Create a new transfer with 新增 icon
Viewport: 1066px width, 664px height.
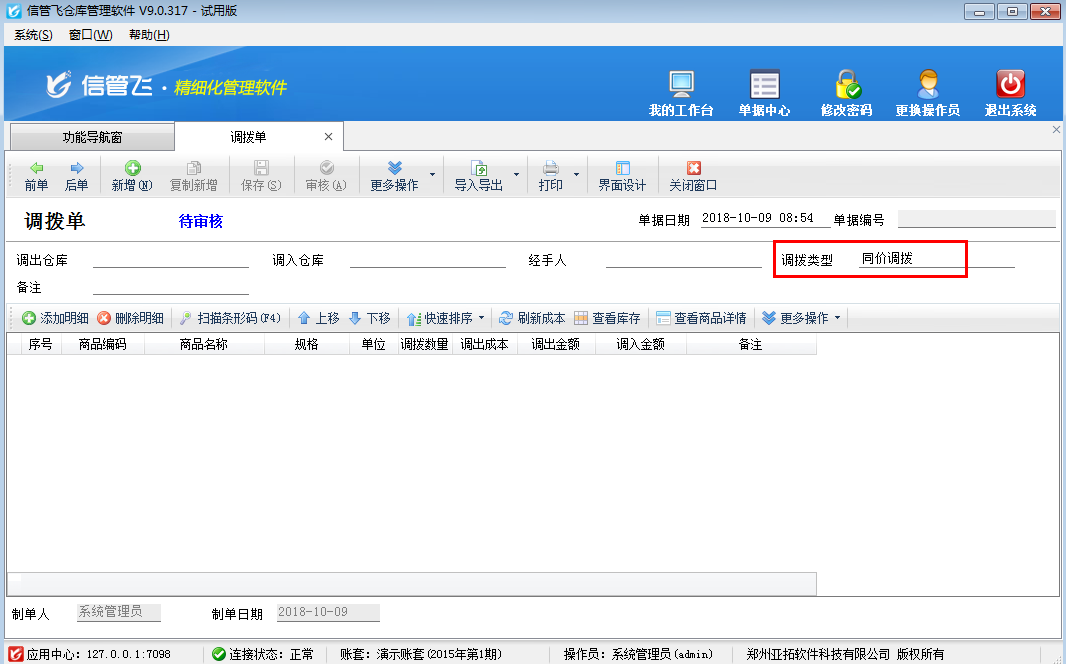pos(131,173)
